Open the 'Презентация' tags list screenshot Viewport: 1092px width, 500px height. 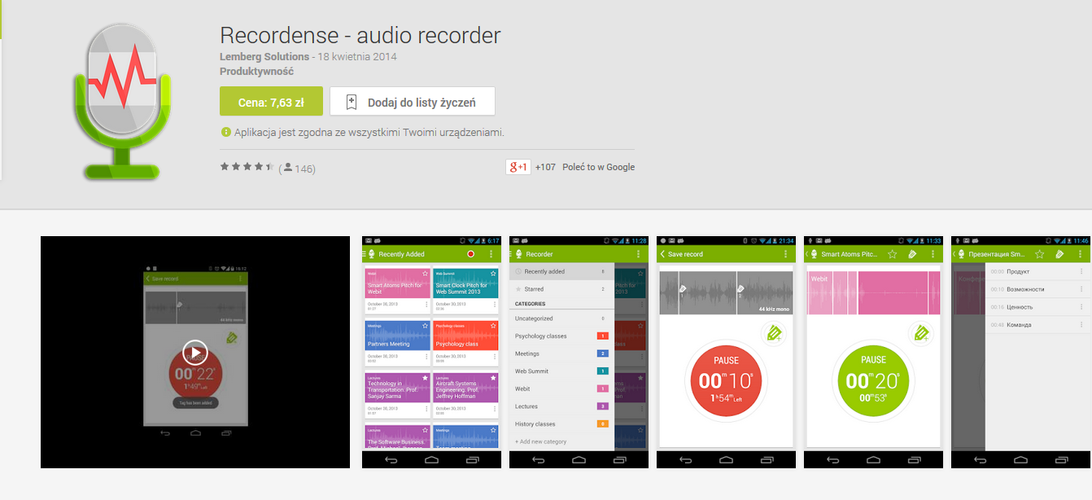[1021, 352]
